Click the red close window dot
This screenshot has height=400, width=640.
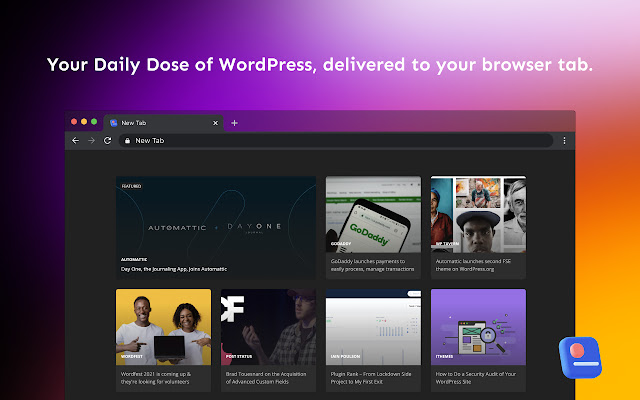coord(74,122)
